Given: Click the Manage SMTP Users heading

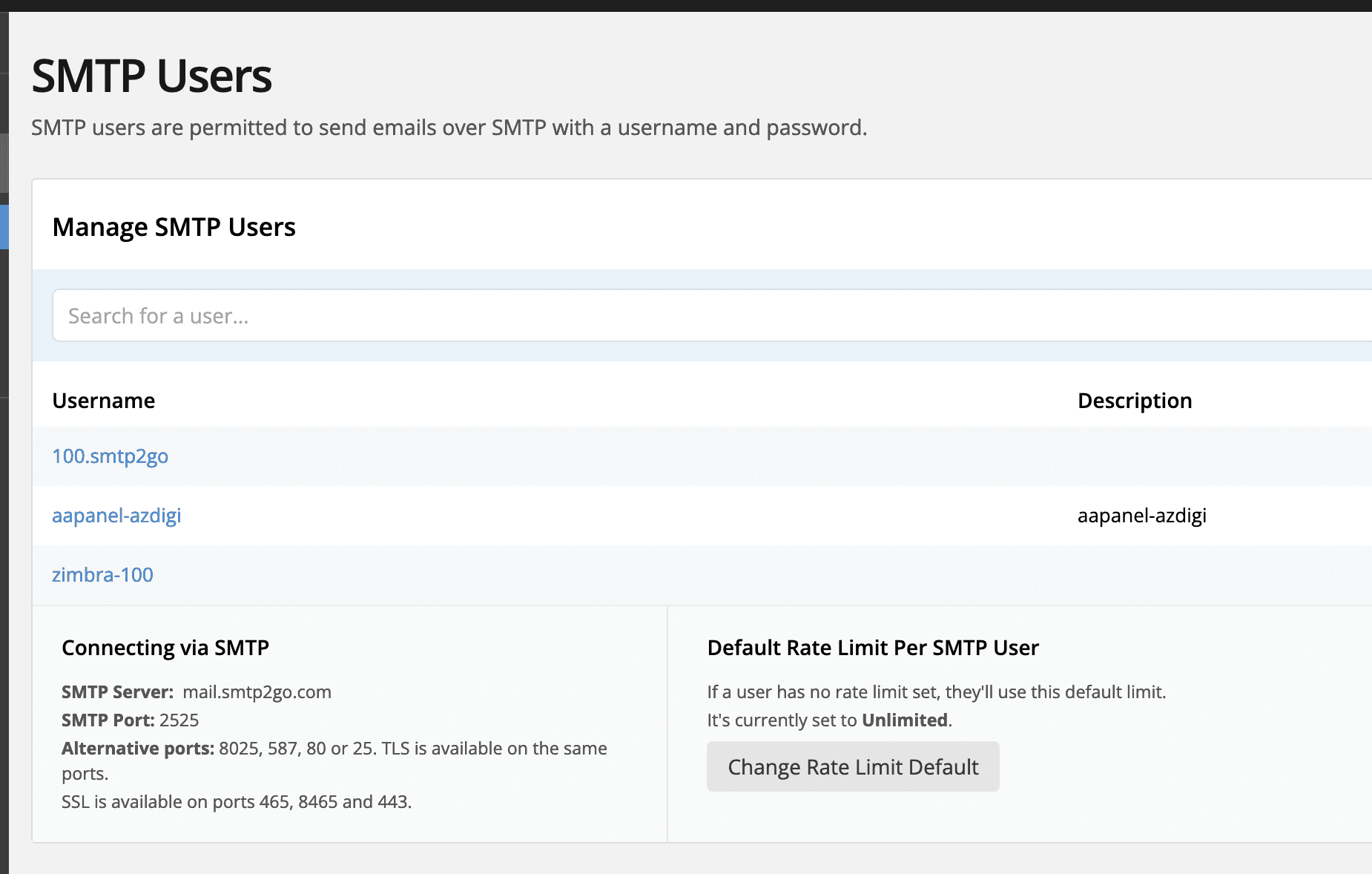Looking at the screenshot, I should pyautogui.click(x=174, y=227).
